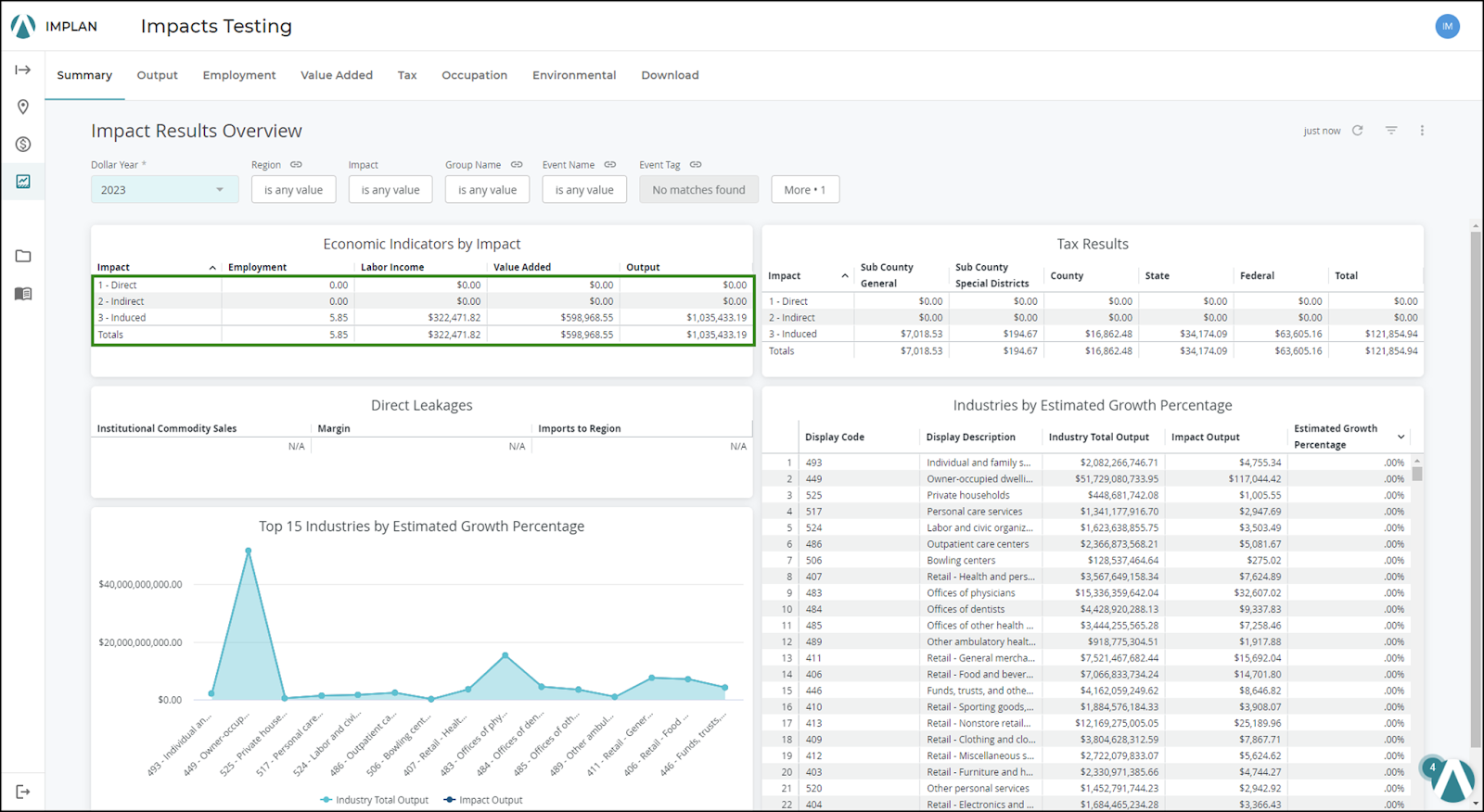Click the Event Name filter value button
Screen dimensions: 1484x812
pyautogui.click(x=584, y=190)
